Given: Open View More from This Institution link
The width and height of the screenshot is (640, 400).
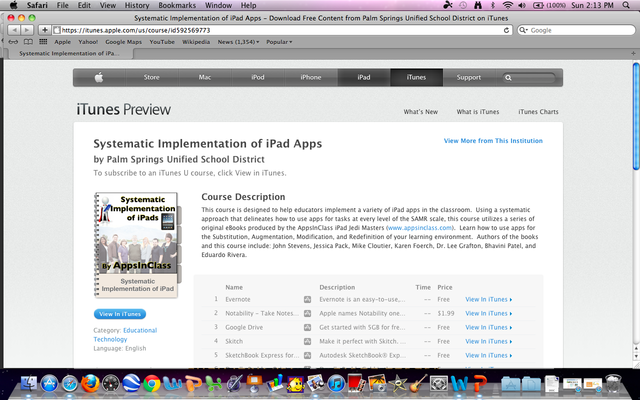Looking at the screenshot, I should [493, 141].
